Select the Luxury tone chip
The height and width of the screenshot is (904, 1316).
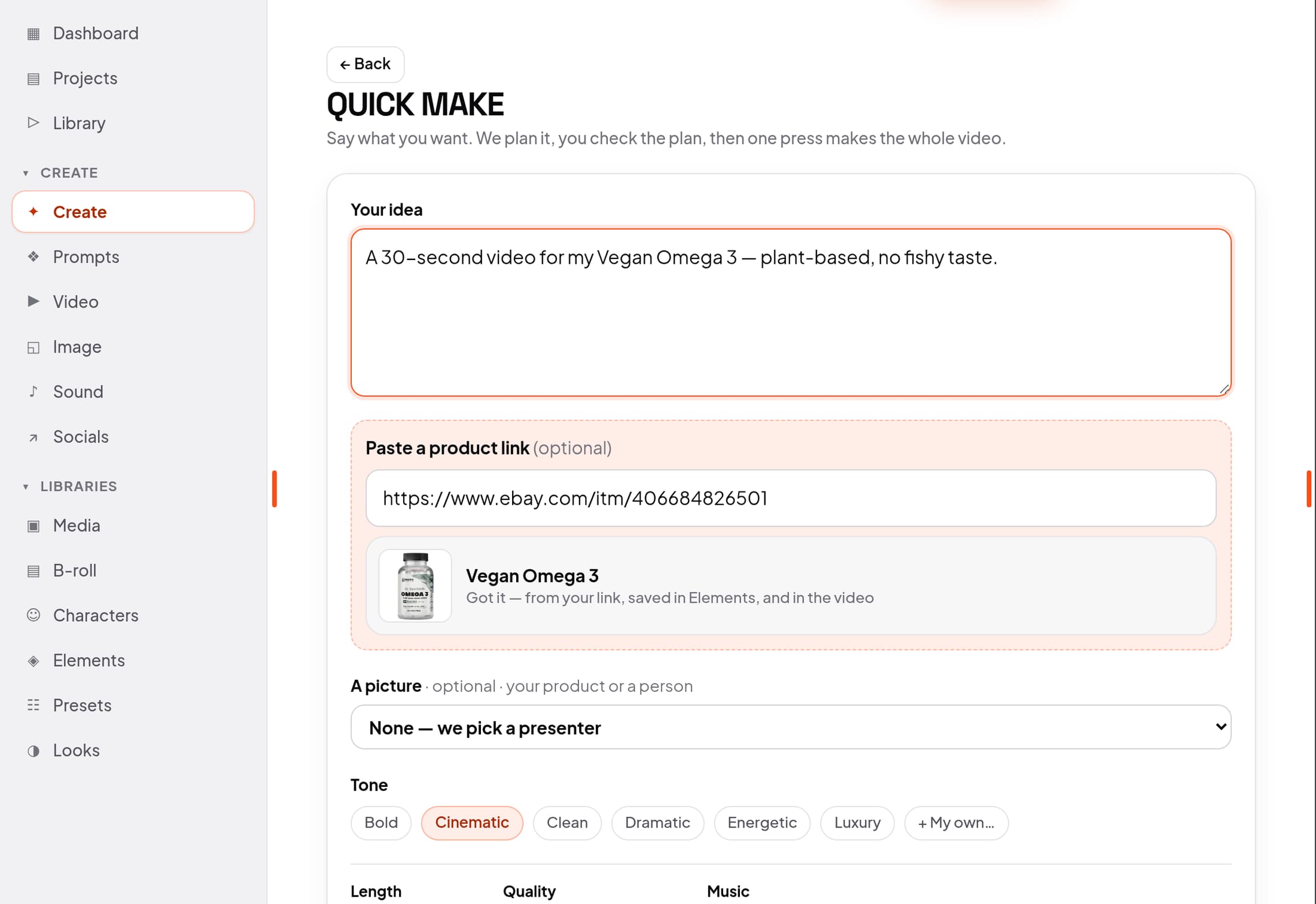[857, 823]
